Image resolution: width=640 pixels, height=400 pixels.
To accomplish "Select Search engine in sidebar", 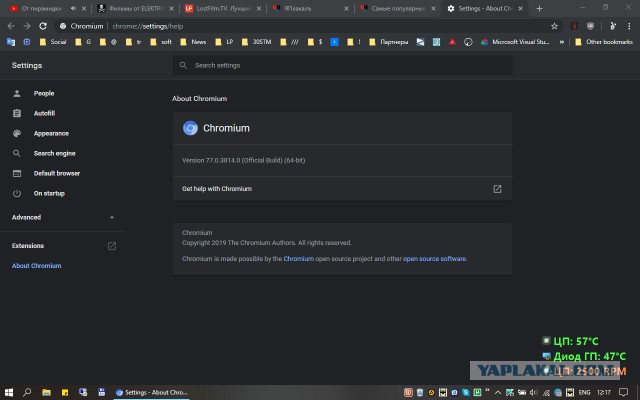I will point(54,153).
